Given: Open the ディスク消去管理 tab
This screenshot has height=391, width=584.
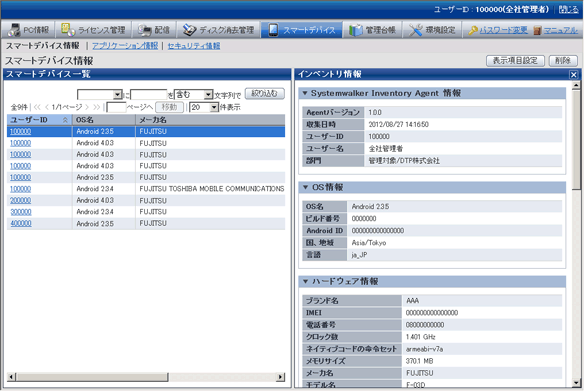Looking at the screenshot, I should point(218,30).
